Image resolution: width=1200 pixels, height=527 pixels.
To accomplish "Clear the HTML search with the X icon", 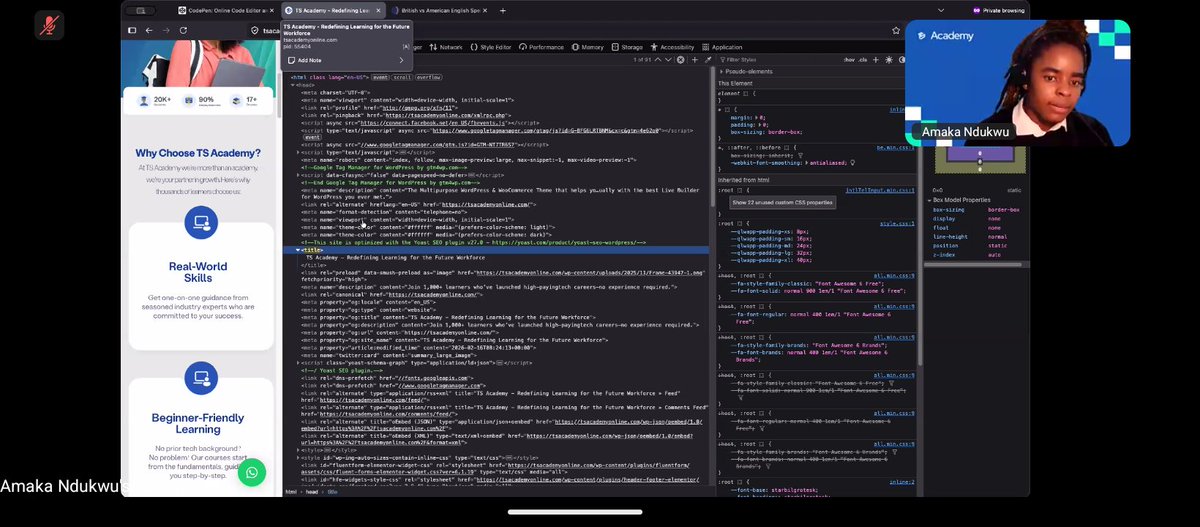I will click(680, 60).
